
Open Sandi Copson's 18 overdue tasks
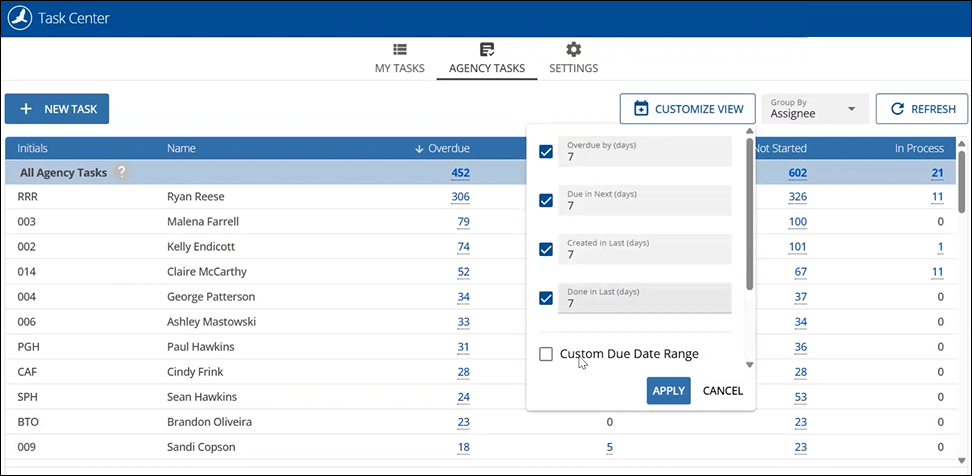tap(463, 447)
